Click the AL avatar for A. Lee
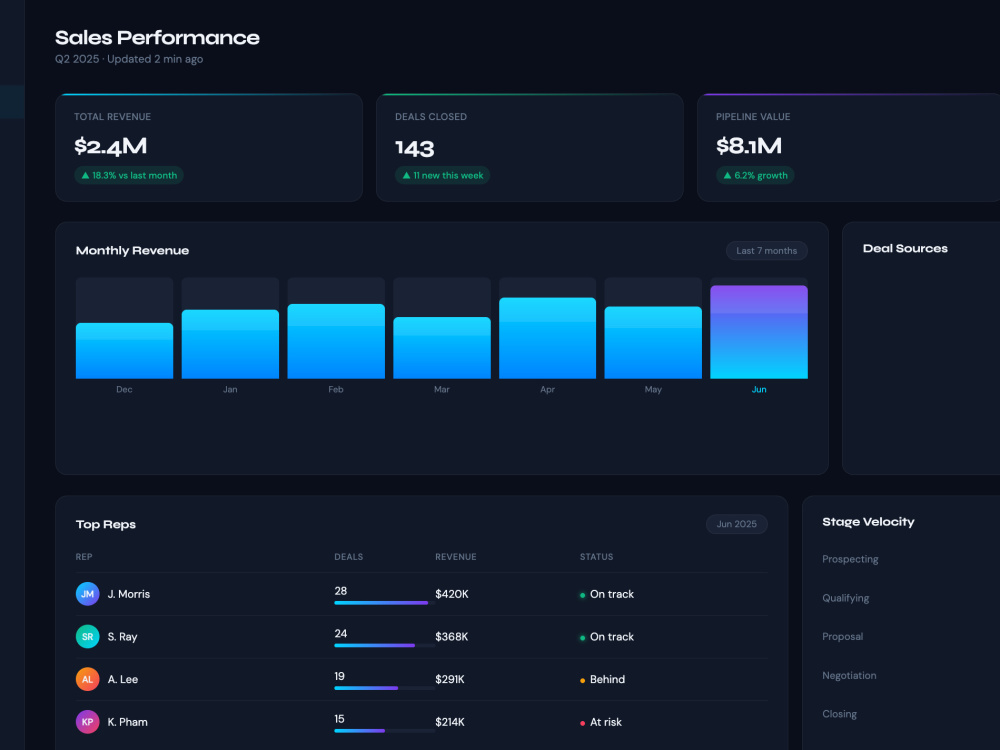Screen dimensions: 1000x750 click(87, 679)
